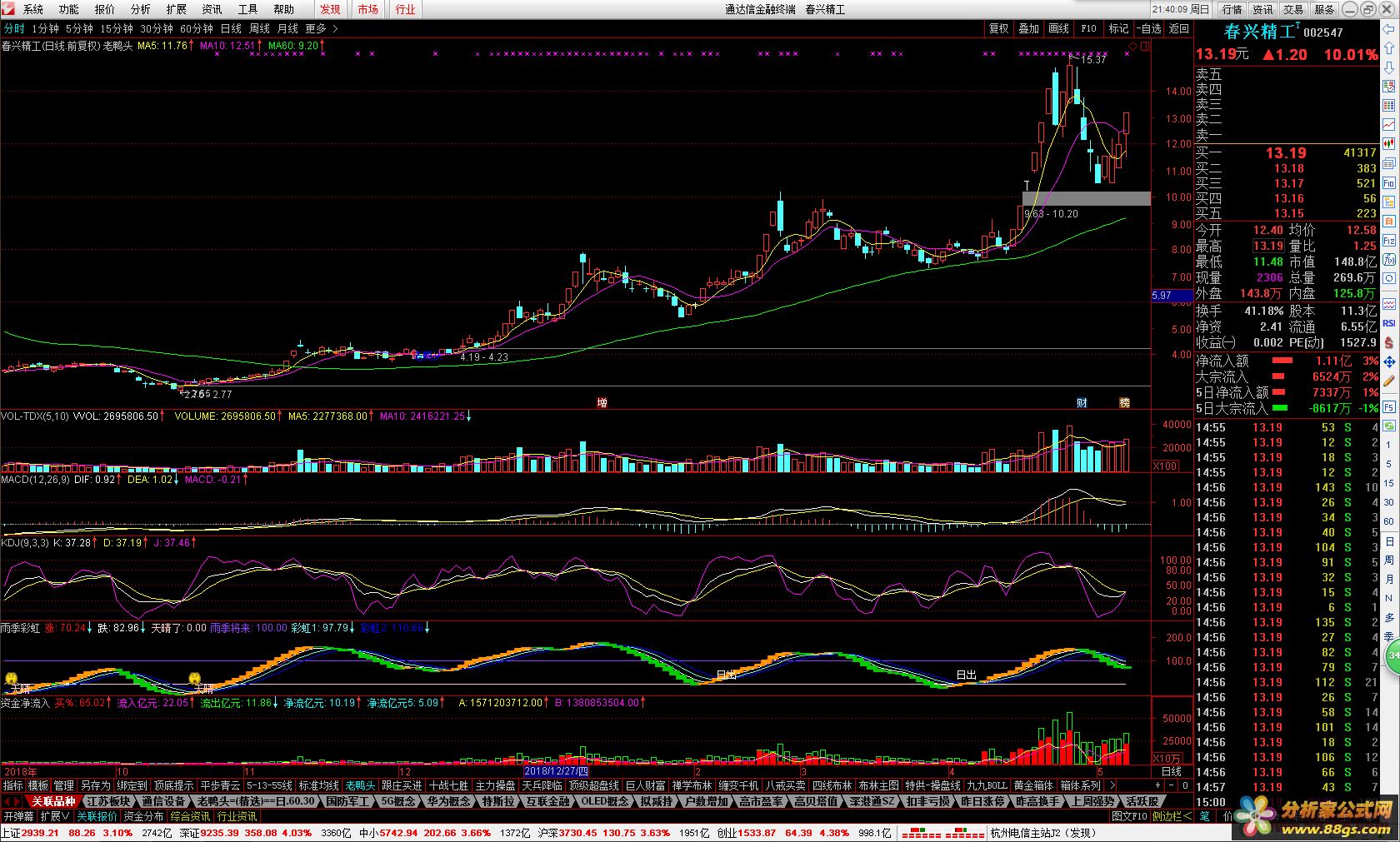The height and width of the screenshot is (842, 1400).
Task: Click the RSI indicator sidebar icon
Action: pyautogui.click(x=1389, y=322)
